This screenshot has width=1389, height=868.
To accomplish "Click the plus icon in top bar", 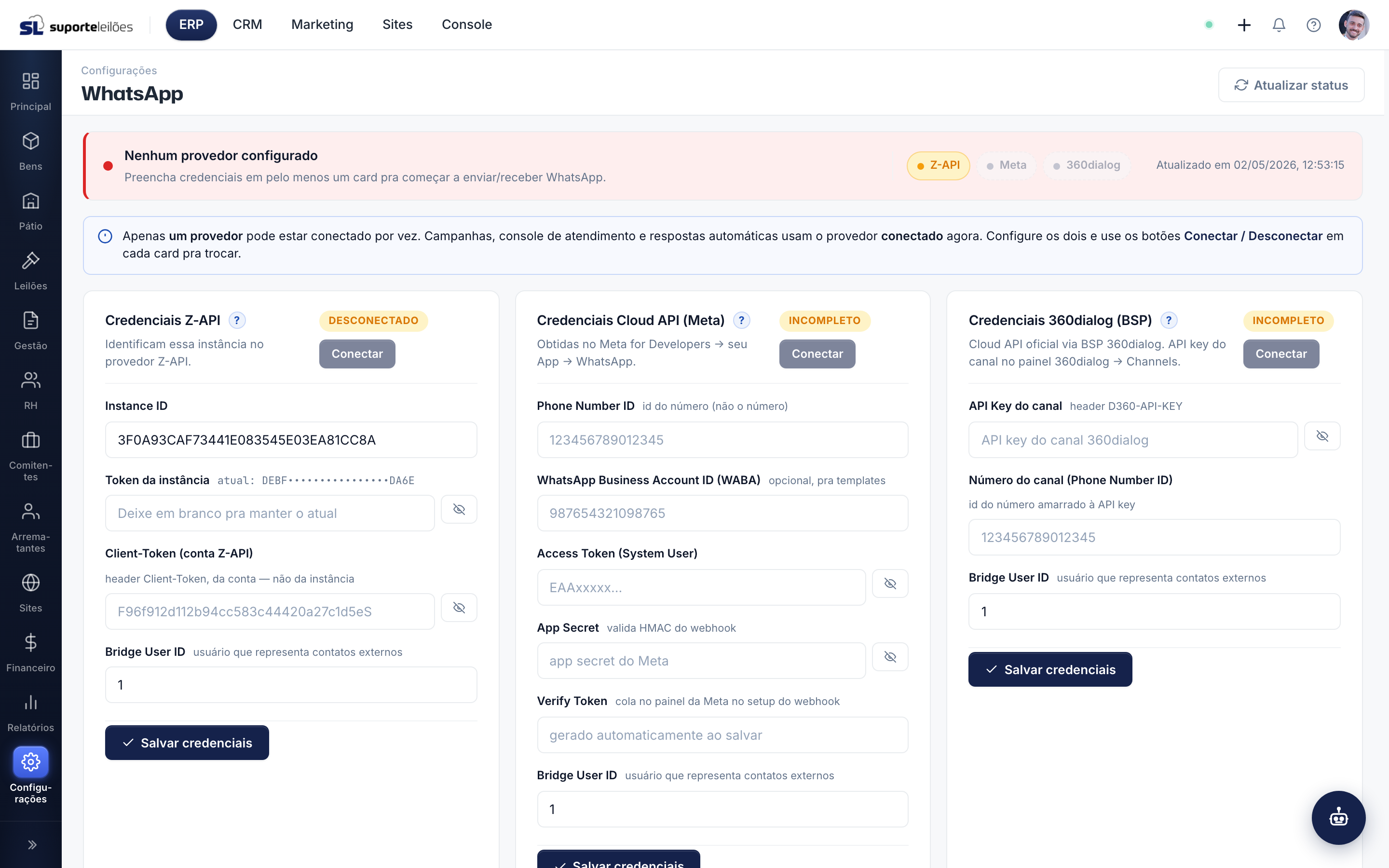I will click(1244, 25).
